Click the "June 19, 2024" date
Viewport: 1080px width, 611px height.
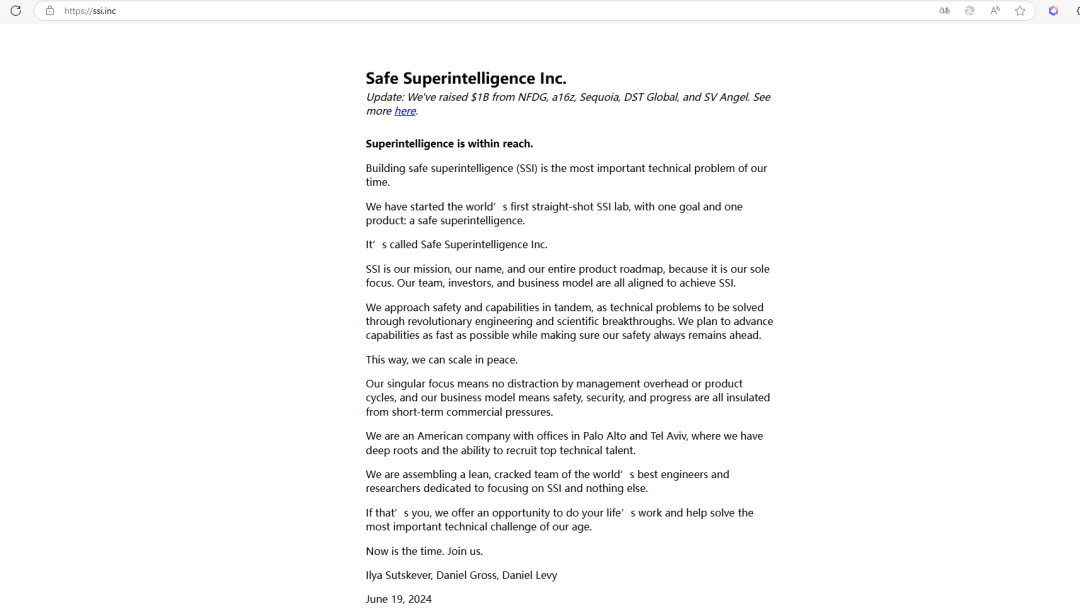398,599
